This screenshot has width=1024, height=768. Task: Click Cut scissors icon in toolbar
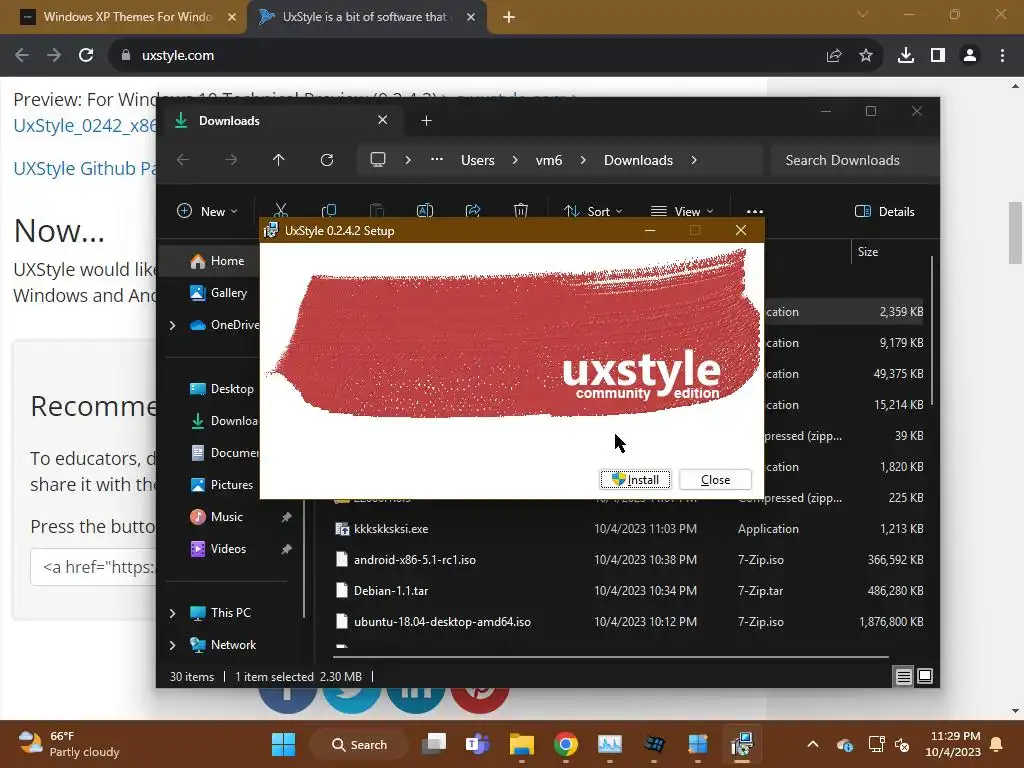pos(281,210)
